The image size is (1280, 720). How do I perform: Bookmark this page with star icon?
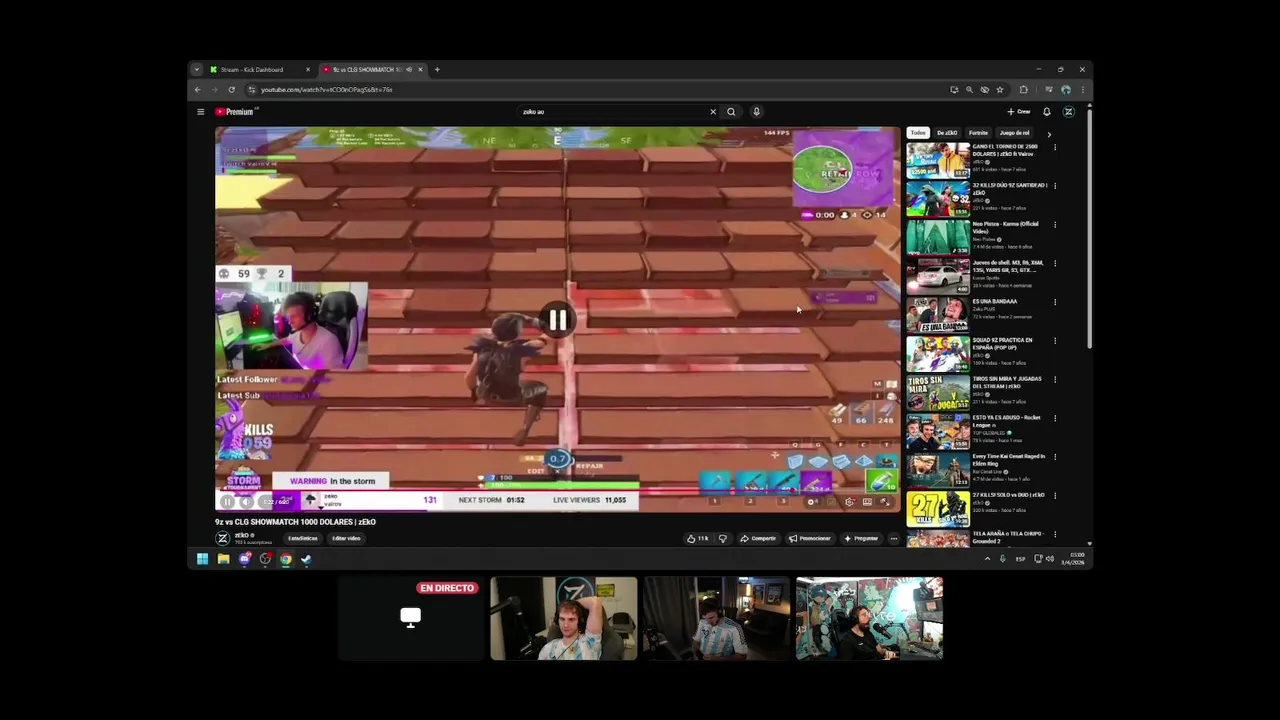[x=1000, y=90]
